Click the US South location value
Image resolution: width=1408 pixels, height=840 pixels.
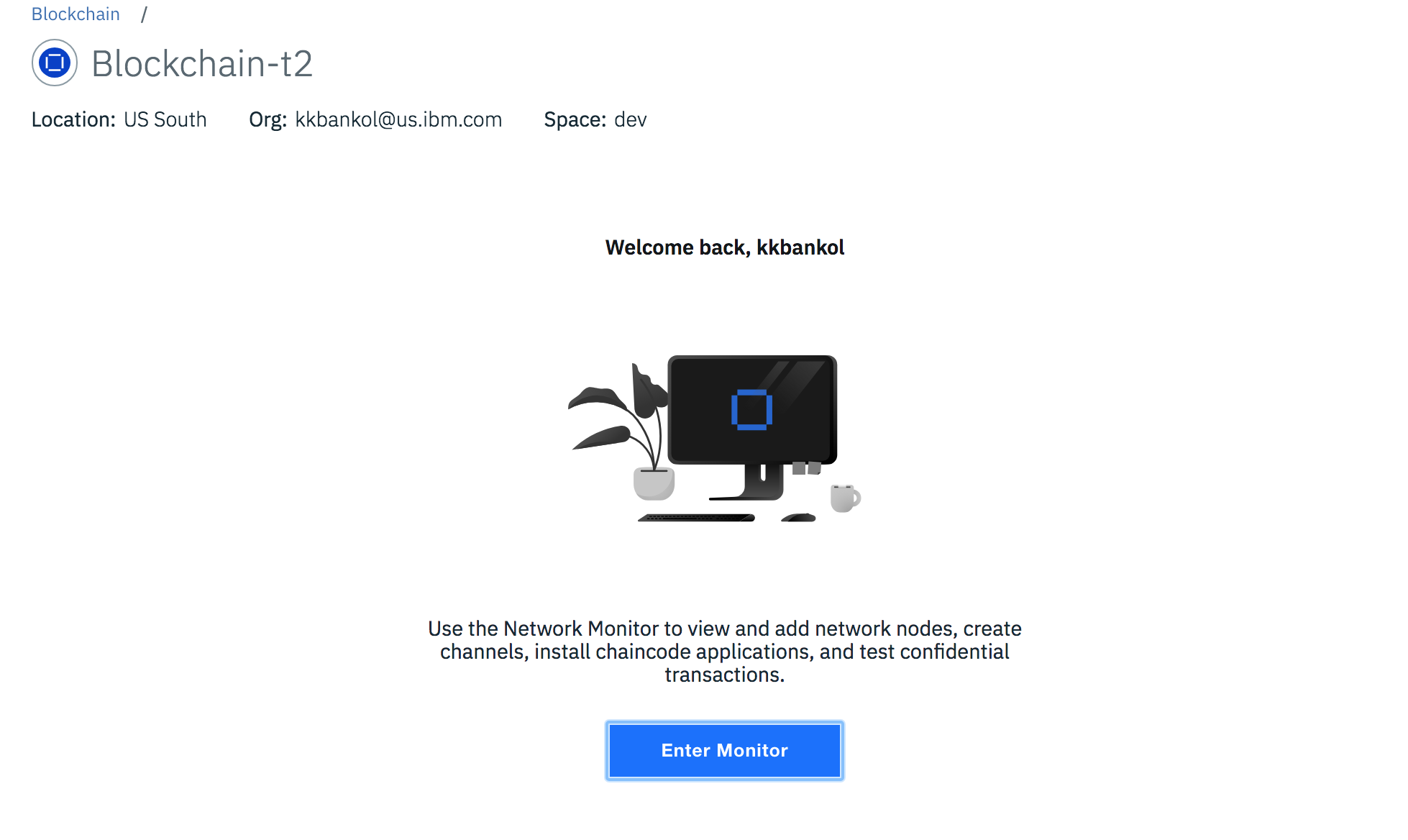[165, 119]
